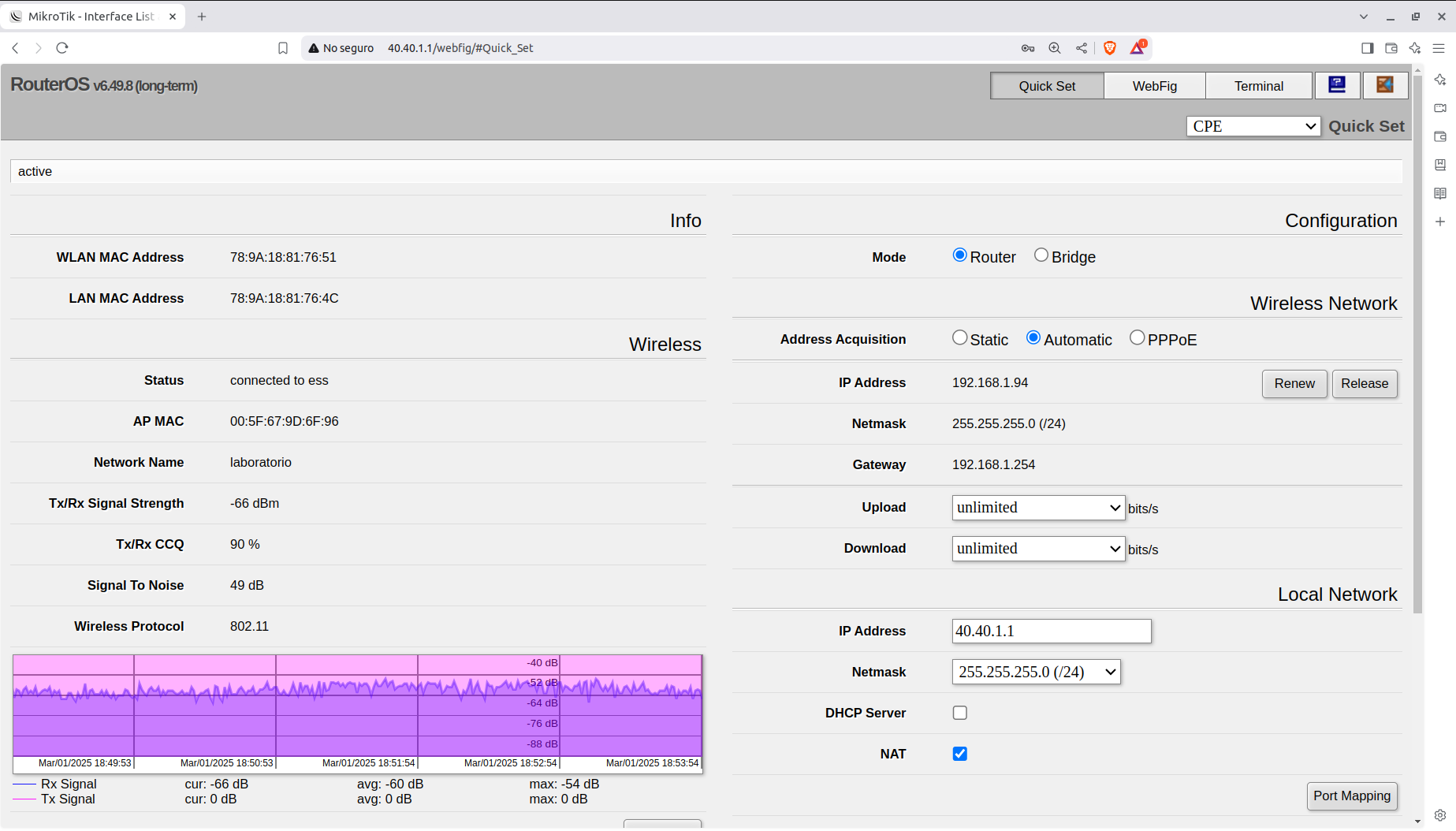Viewport: 1456px width, 831px height.
Task: Open the browser hamburger menu
Action: click(1439, 48)
